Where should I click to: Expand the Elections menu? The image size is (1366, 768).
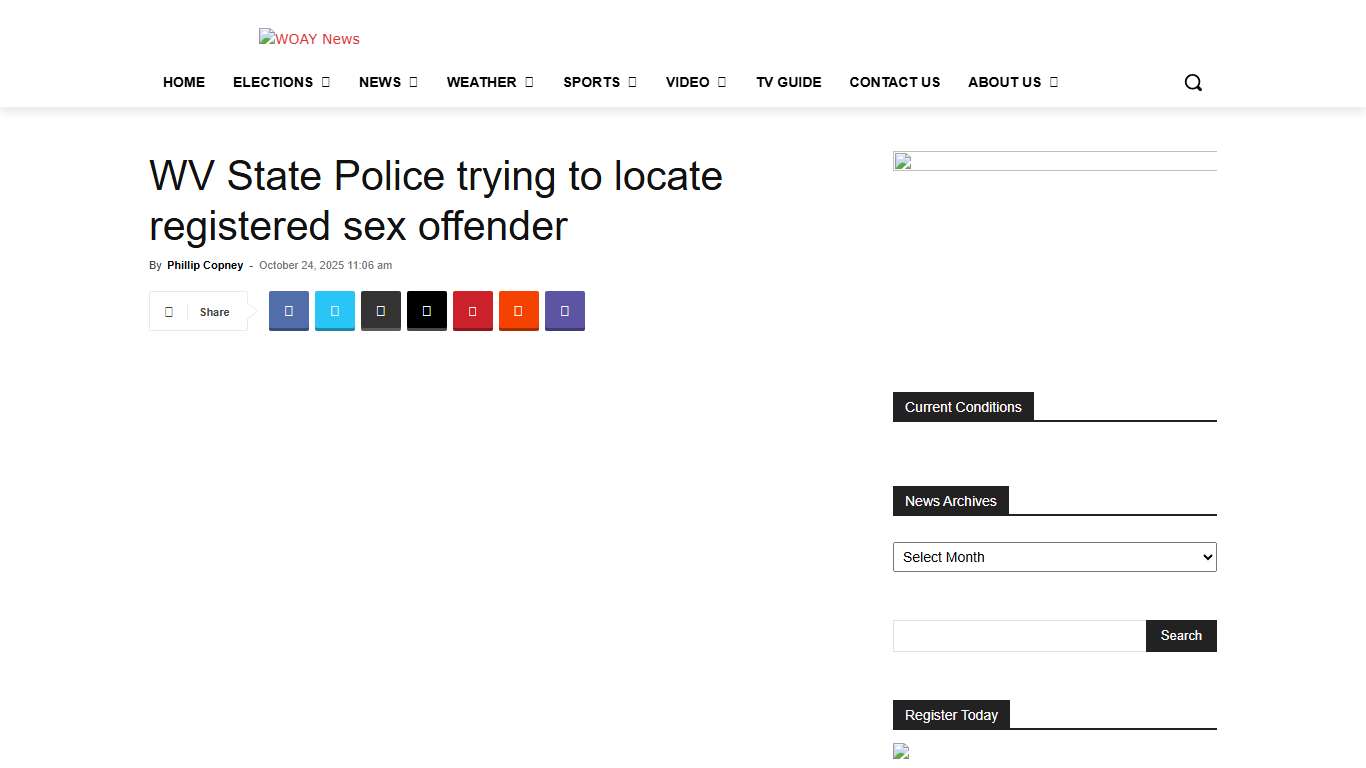coord(281,82)
